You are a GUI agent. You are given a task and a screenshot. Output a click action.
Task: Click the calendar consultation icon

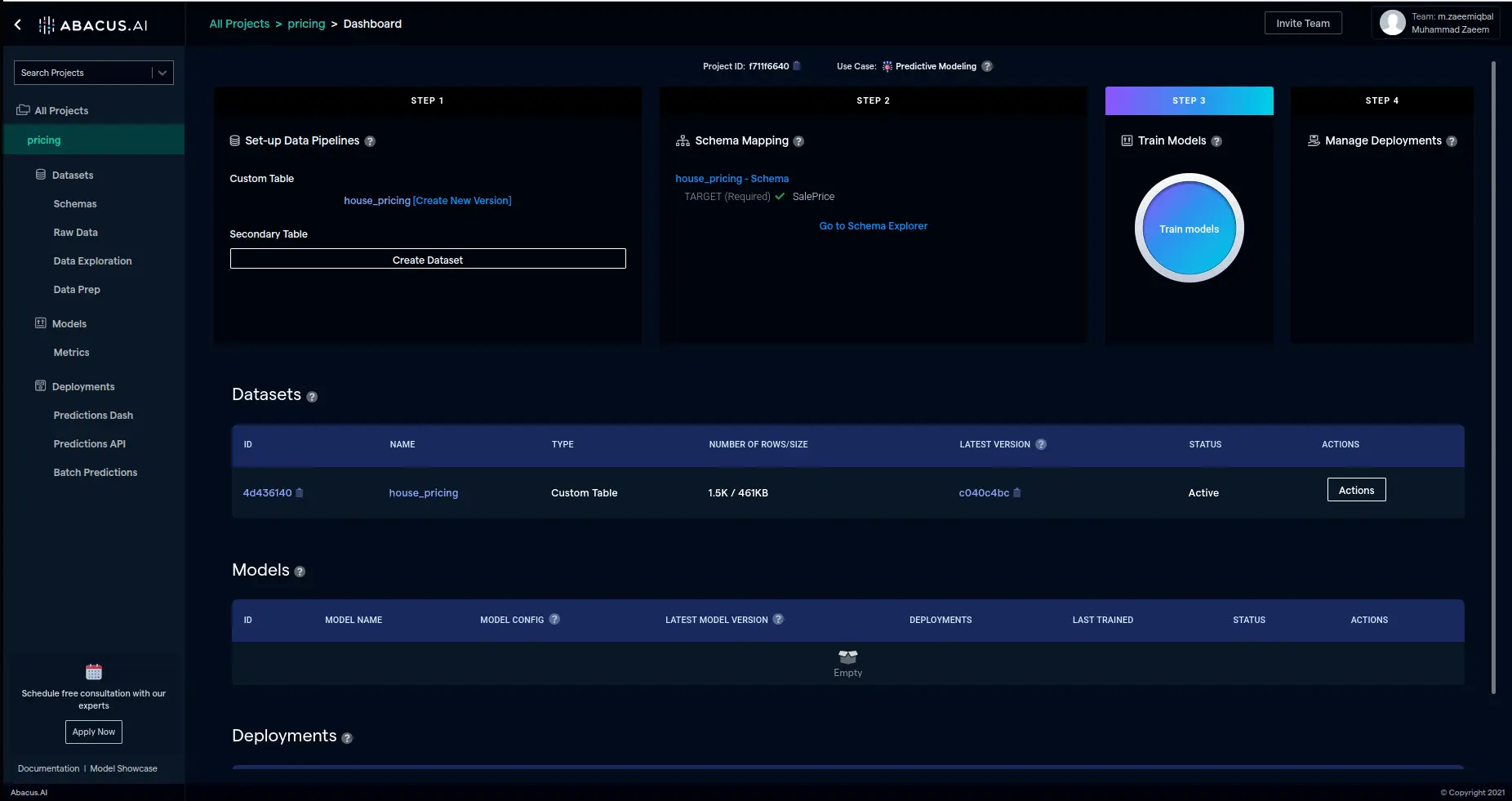pyautogui.click(x=94, y=672)
